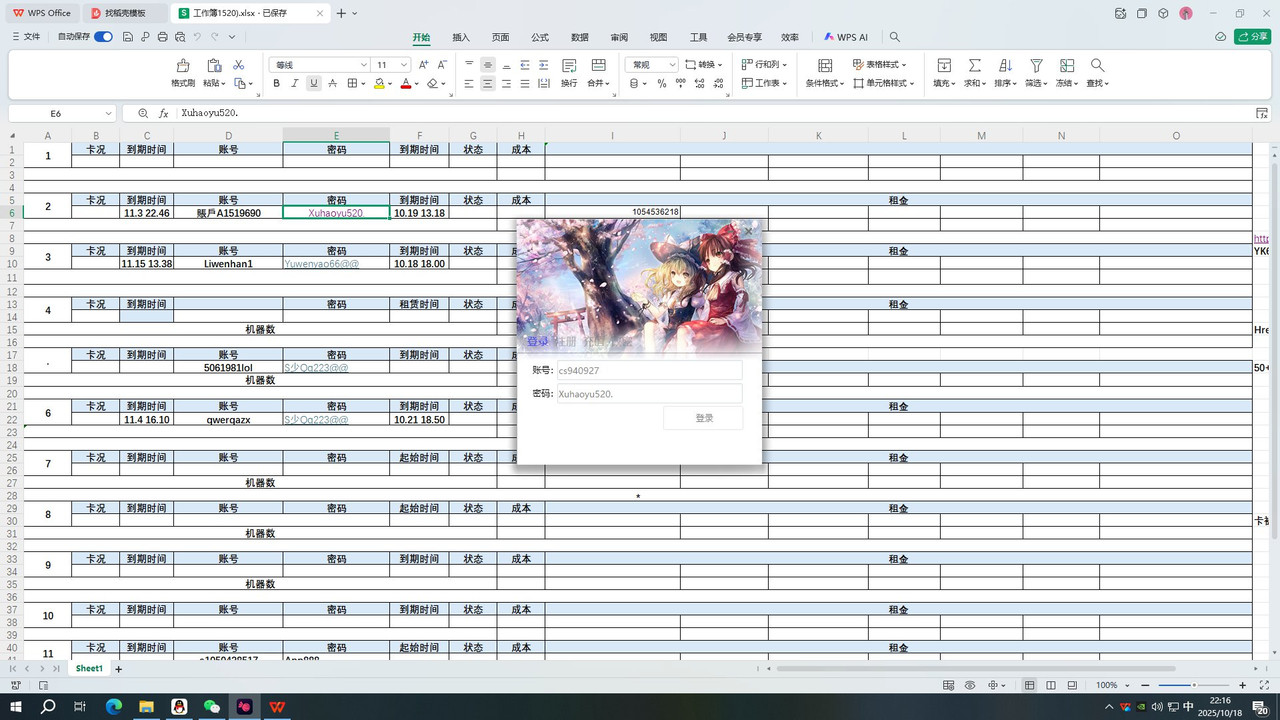Open the File (文件) menu

tap(26, 37)
